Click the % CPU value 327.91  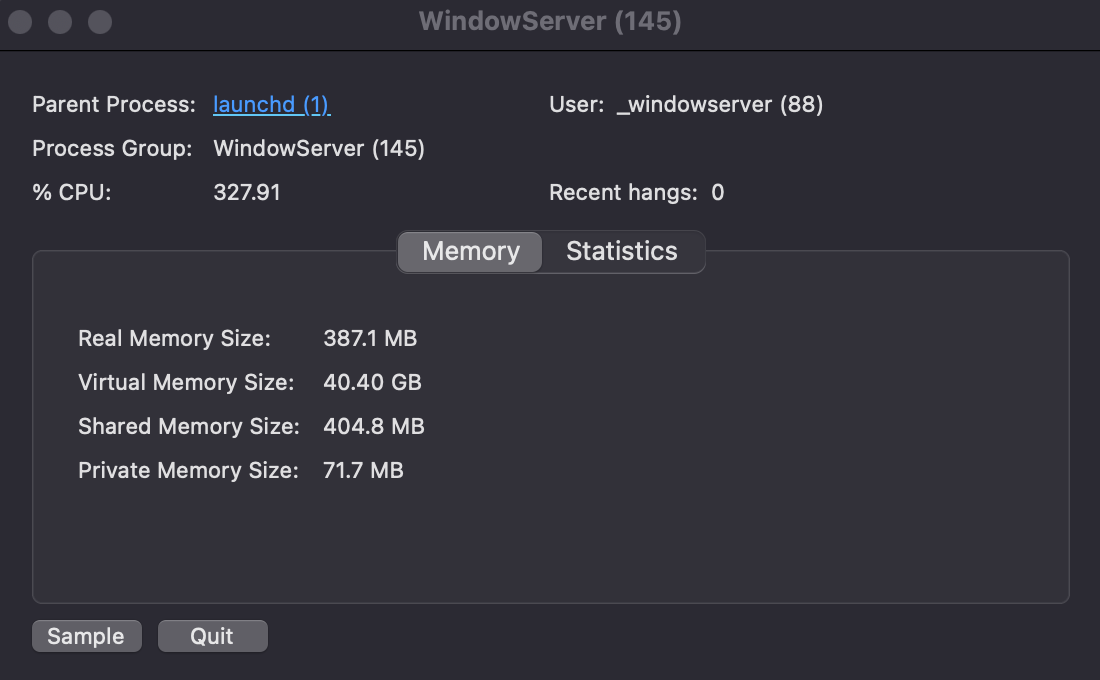coord(247,192)
